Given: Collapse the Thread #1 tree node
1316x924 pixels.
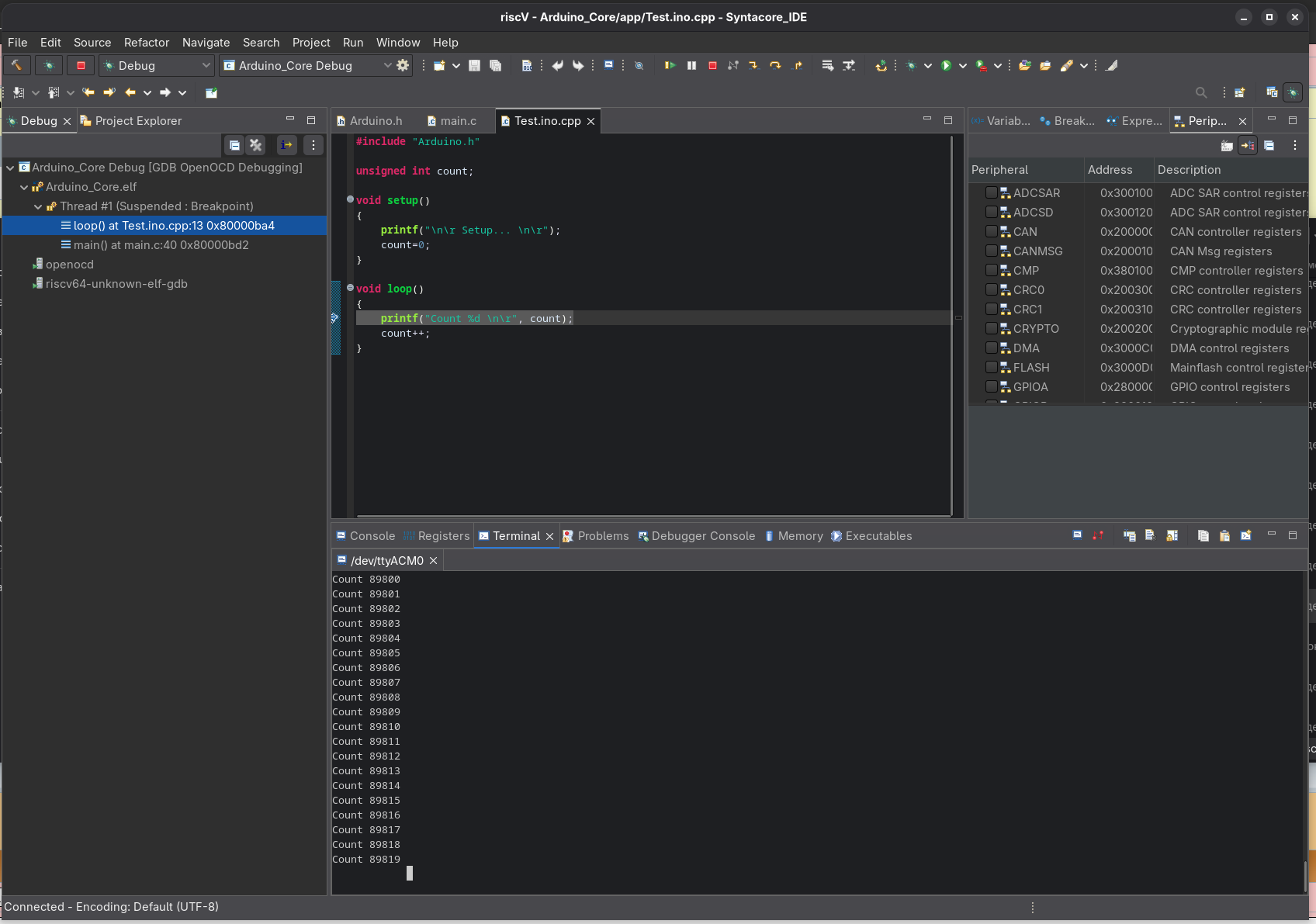Looking at the screenshot, I should (38, 206).
